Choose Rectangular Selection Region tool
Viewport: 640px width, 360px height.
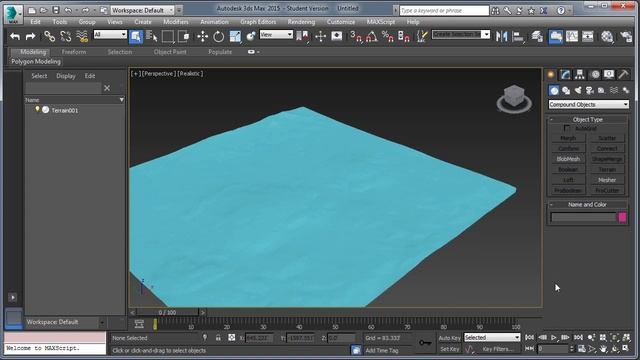[168, 36]
